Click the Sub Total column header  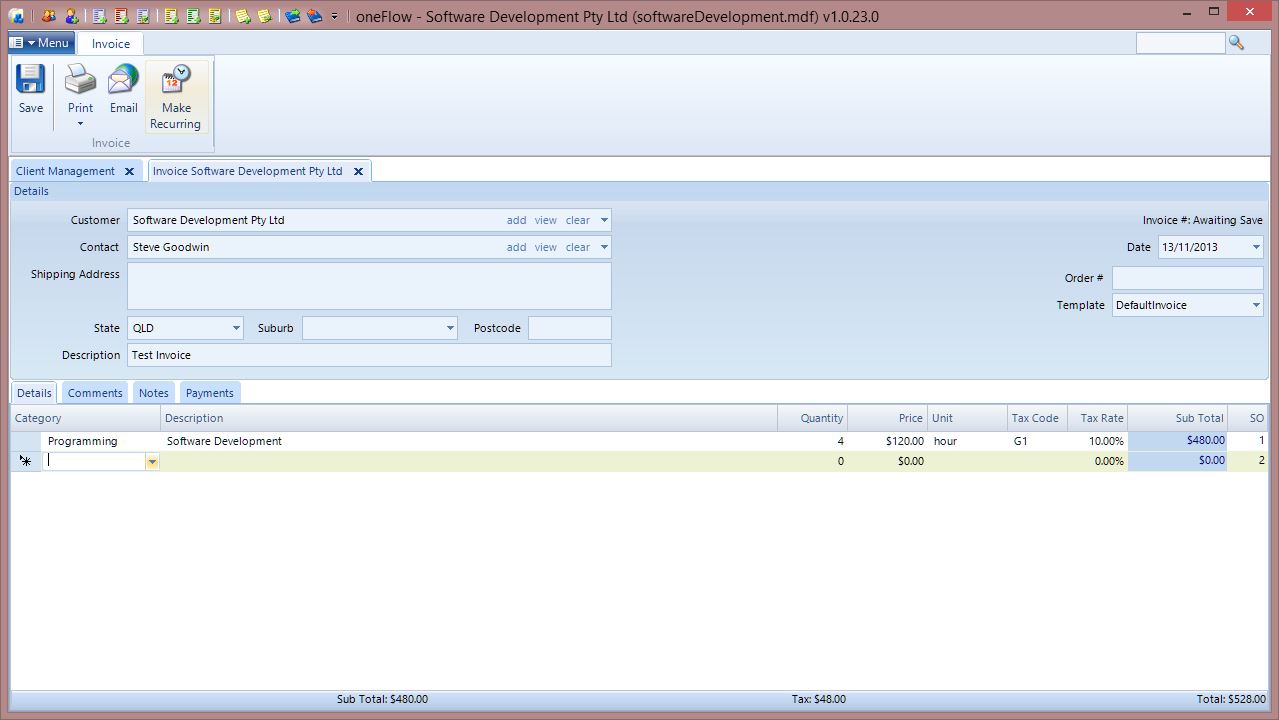1178,418
